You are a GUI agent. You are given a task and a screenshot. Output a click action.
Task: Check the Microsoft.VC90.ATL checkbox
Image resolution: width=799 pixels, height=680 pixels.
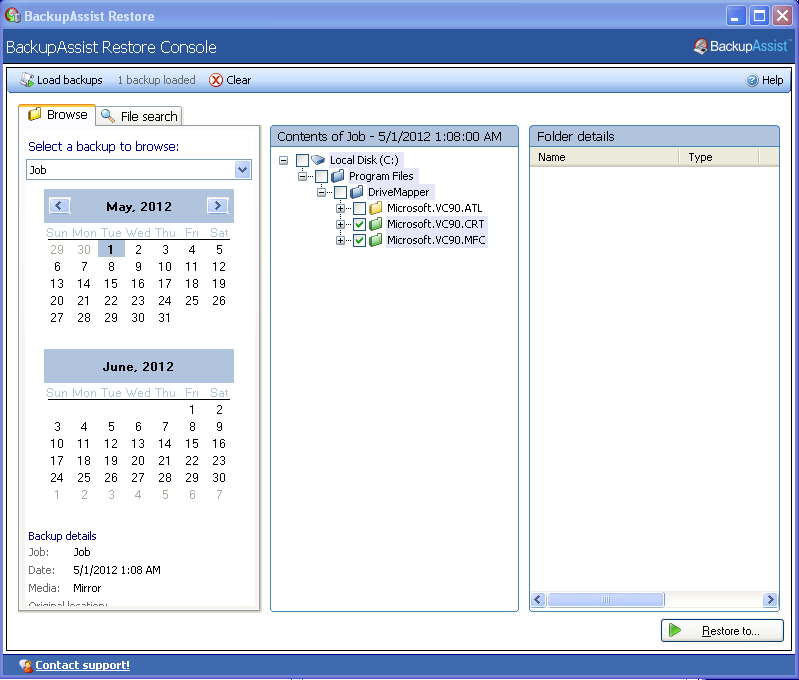tap(359, 208)
